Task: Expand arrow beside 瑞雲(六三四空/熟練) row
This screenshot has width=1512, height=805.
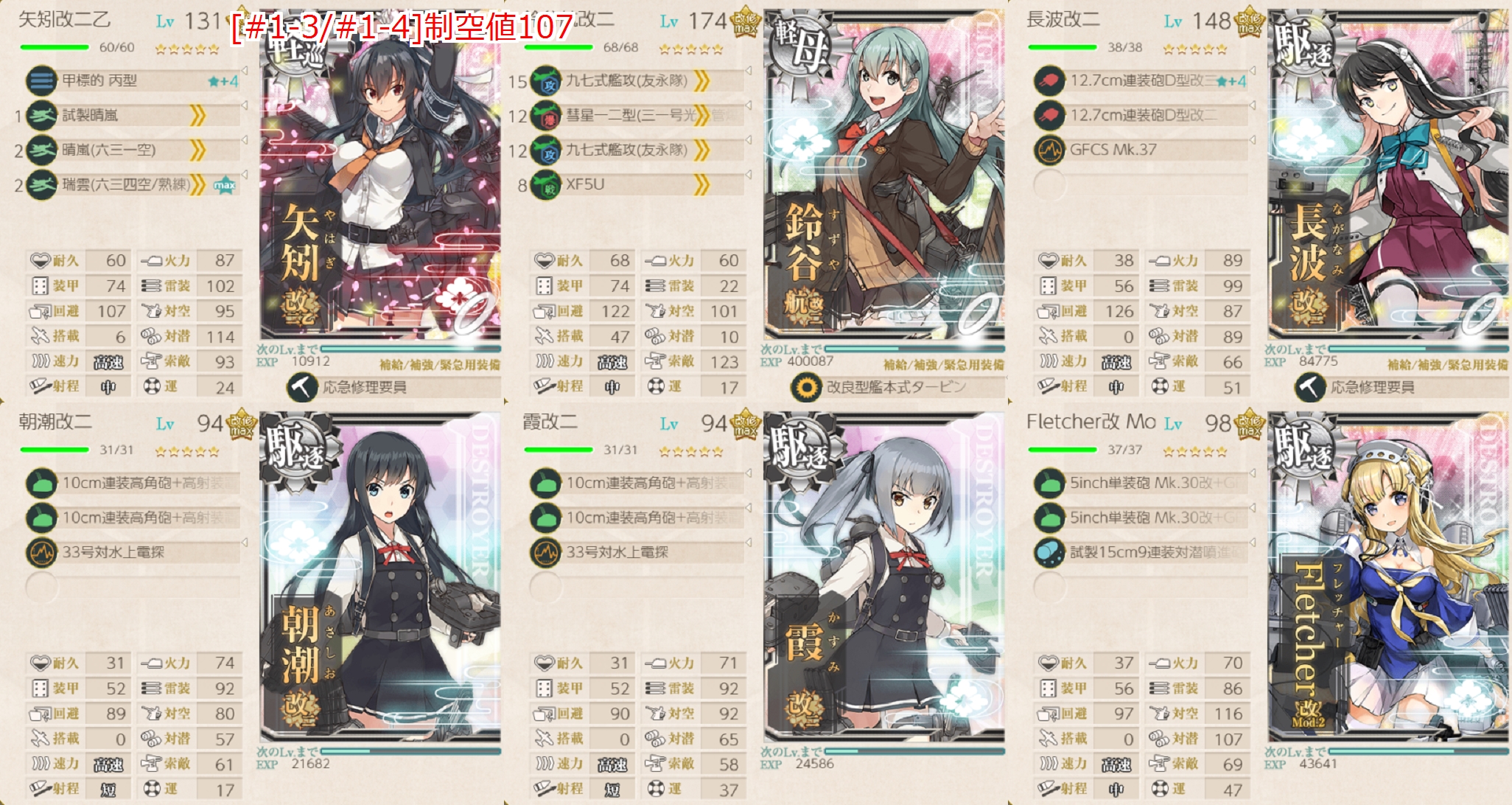Action: (245, 174)
